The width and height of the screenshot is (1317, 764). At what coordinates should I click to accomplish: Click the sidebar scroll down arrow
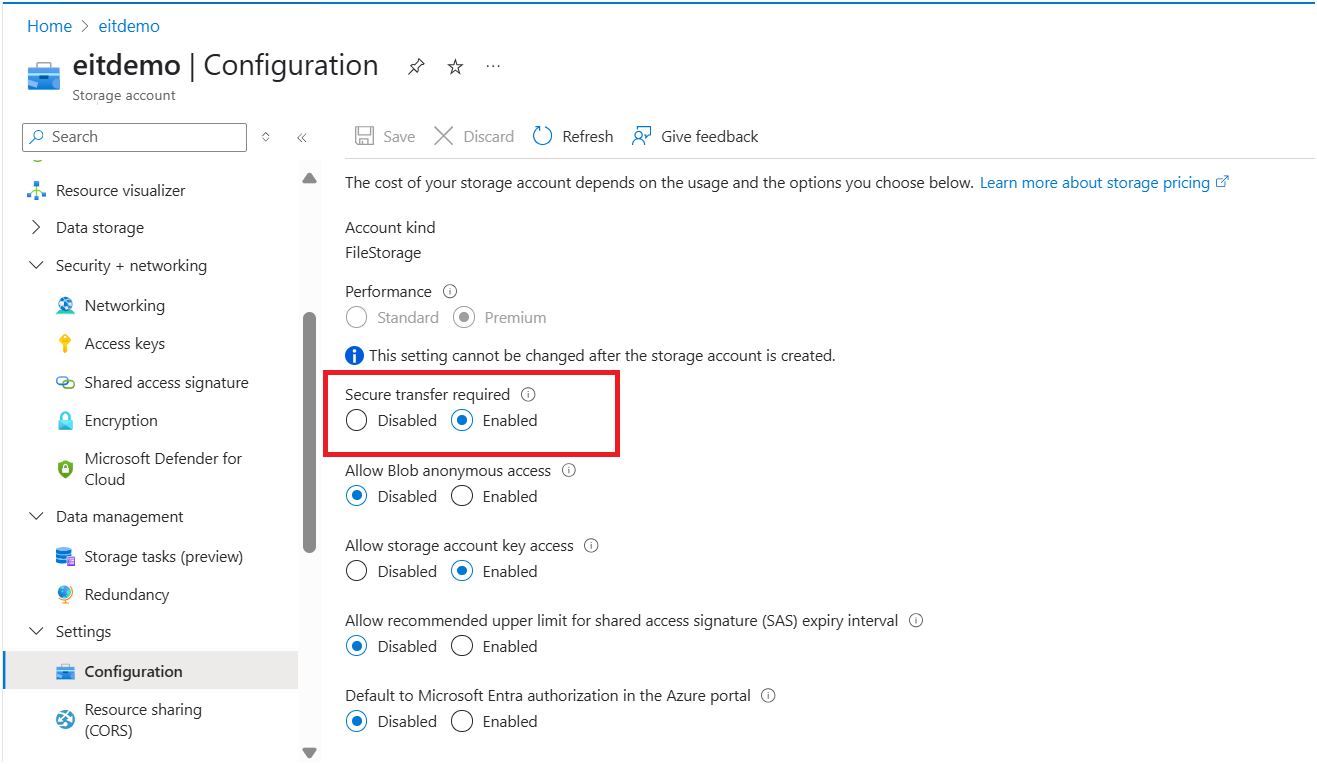(x=309, y=753)
